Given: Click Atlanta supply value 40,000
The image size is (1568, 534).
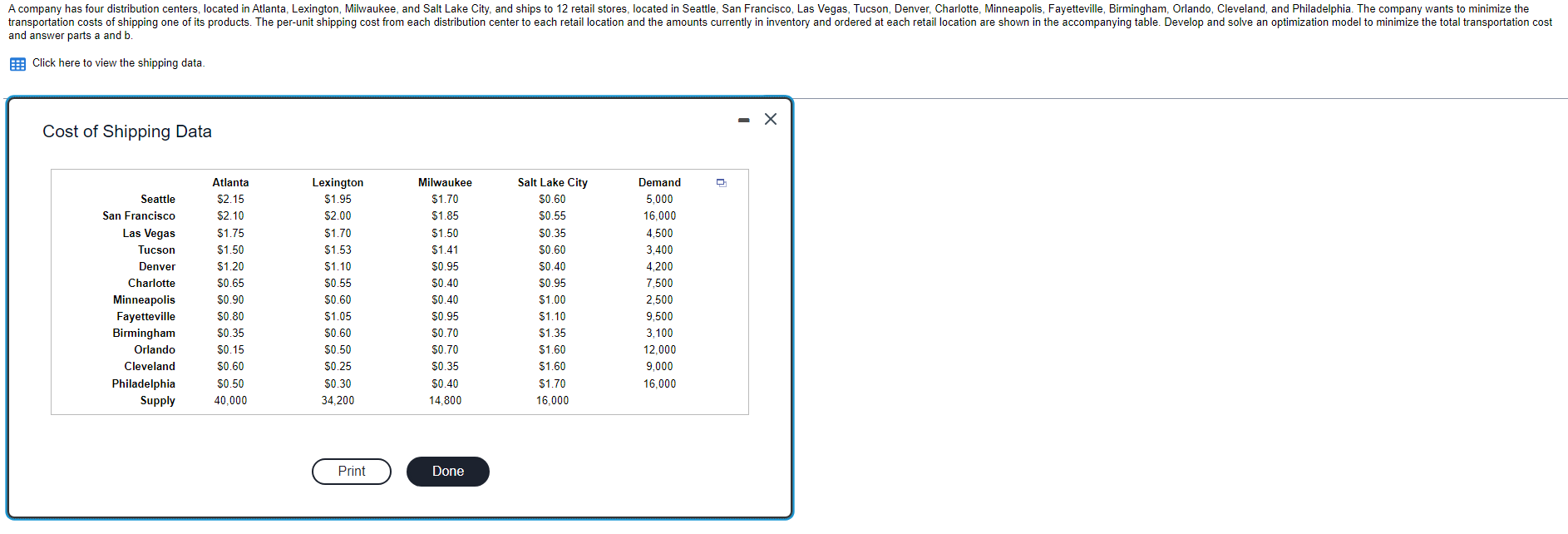Looking at the screenshot, I should [x=230, y=401].
